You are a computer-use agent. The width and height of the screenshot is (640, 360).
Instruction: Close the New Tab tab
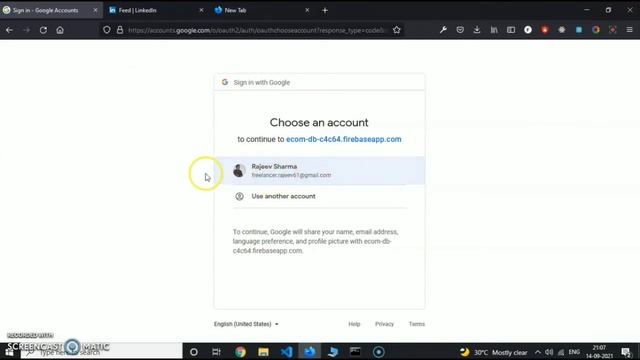pyautogui.click(x=307, y=10)
